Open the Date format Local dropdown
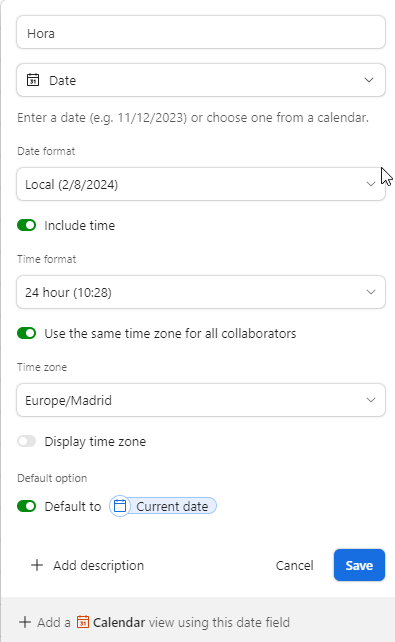This screenshot has width=395, height=642. click(x=201, y=184)
